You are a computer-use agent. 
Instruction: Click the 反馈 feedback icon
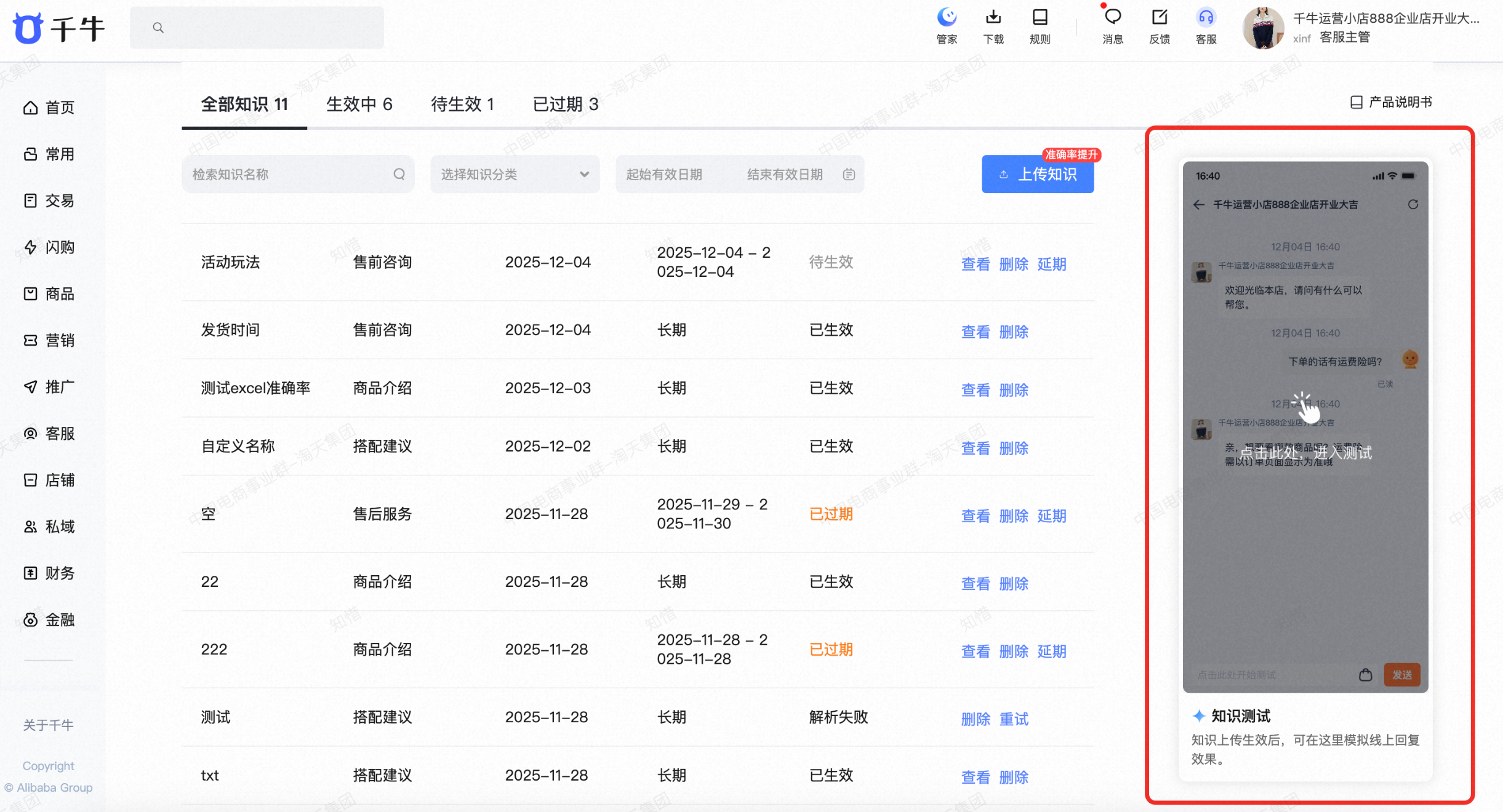pyautogui.click(x=1160, y=26)
